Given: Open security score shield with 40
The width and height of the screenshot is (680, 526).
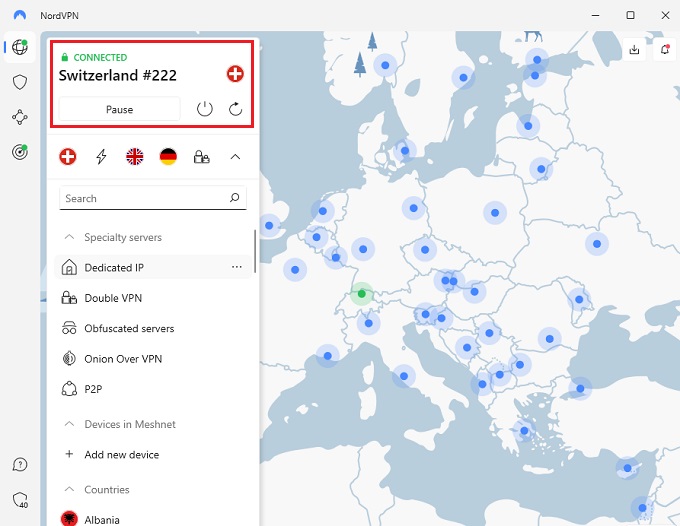Looking at the screenshot, I should coord(20,500).
